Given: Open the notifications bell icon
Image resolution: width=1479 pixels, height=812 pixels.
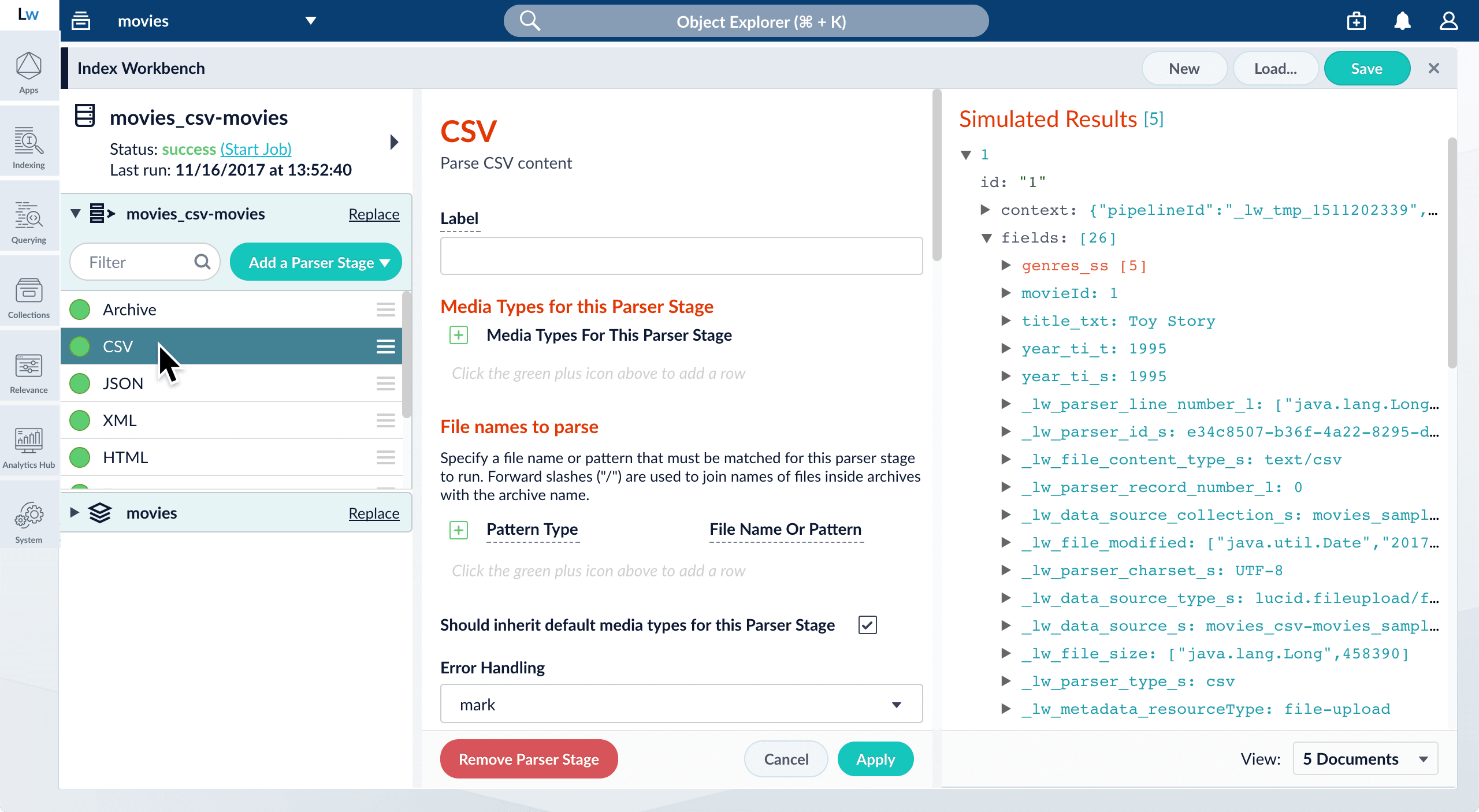Looking at the screenshot, I should (x=1402, y=21).
